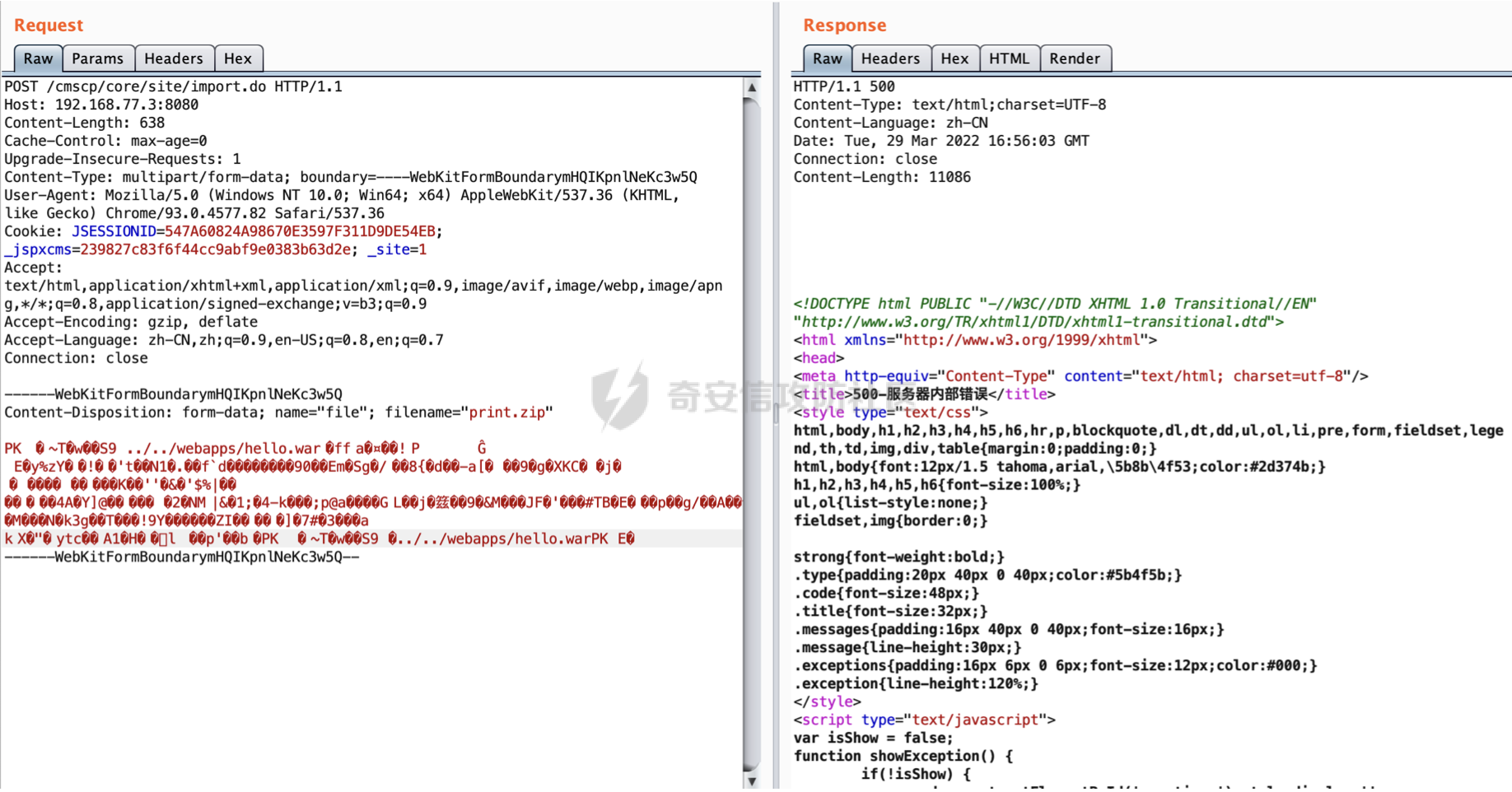Click the .exception{line-height:120%;} CSS line
The image size is (1512, 792).
point(916,684)
